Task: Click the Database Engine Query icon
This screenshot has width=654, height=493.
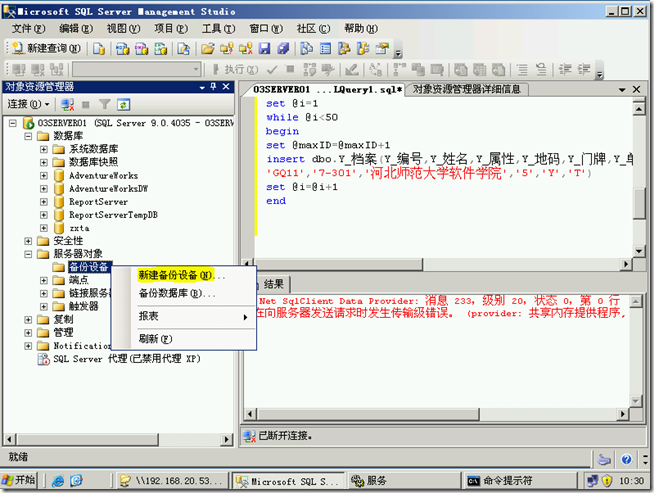Action: (x=99, y=48)
